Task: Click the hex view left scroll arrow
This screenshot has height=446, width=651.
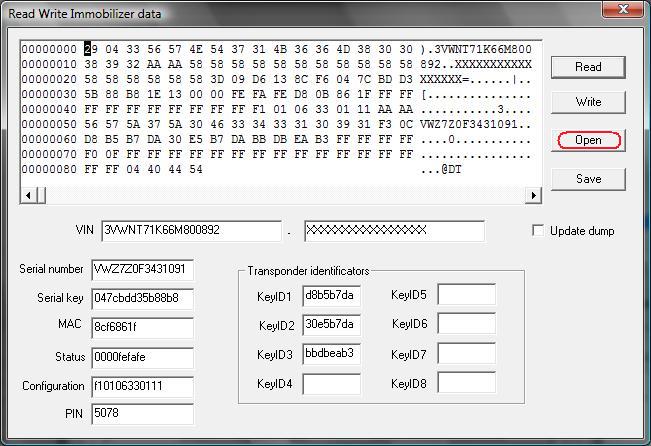Action: click(x=28, y=195)
